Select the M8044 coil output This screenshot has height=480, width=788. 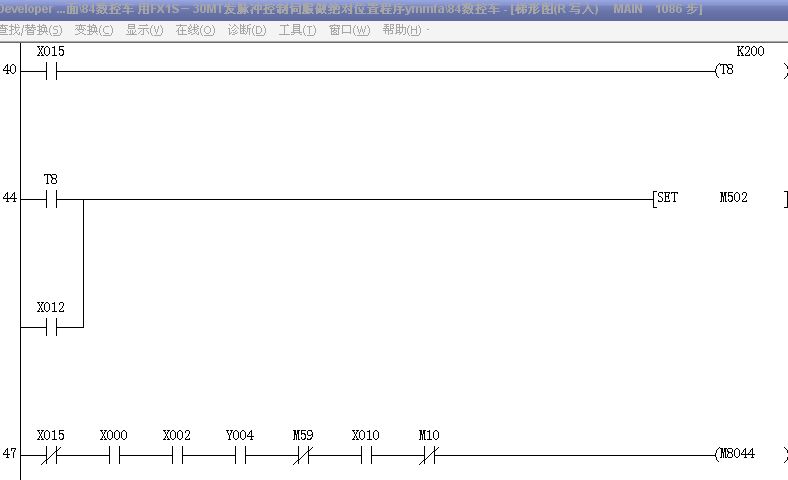pyautogui.click(x=738, y=455)
